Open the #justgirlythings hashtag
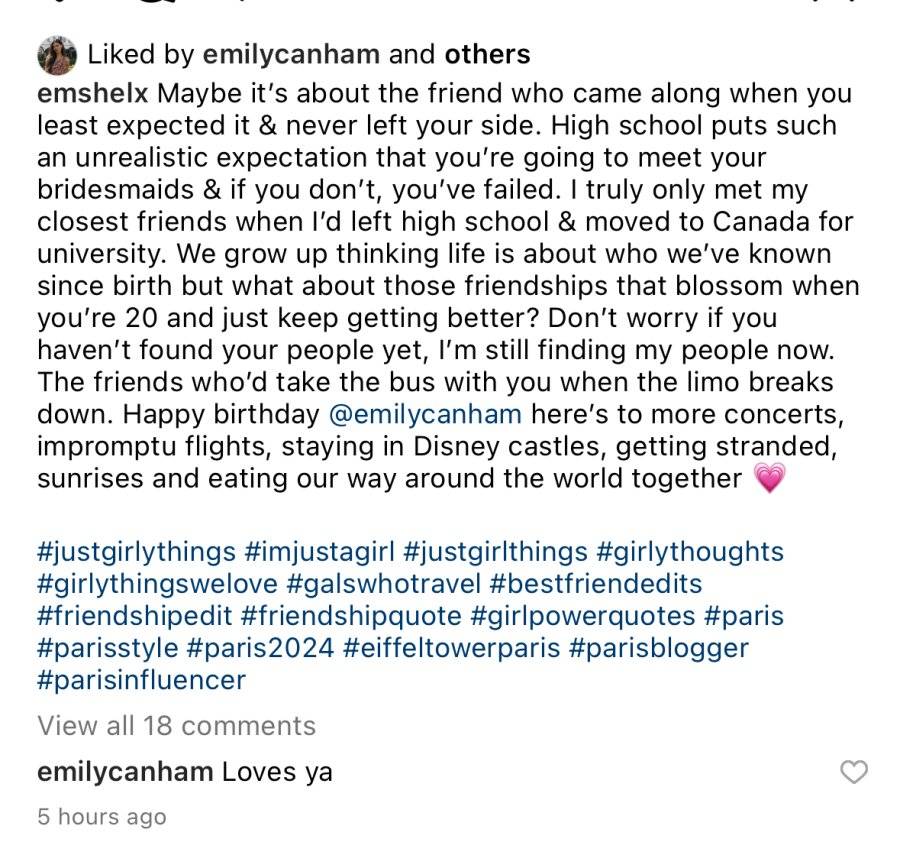Image resolution: width=900 pixels, height=868 pixels. click(x=137, y=552)
